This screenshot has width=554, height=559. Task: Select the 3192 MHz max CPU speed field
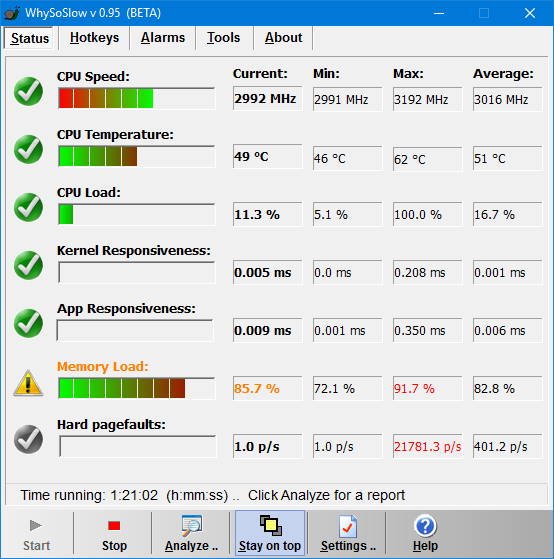(x=427, y=99)
